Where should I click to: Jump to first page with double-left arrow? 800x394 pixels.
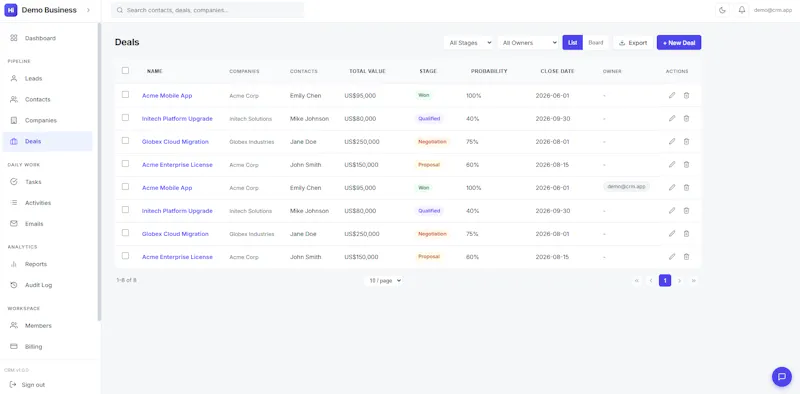(636, 281)
